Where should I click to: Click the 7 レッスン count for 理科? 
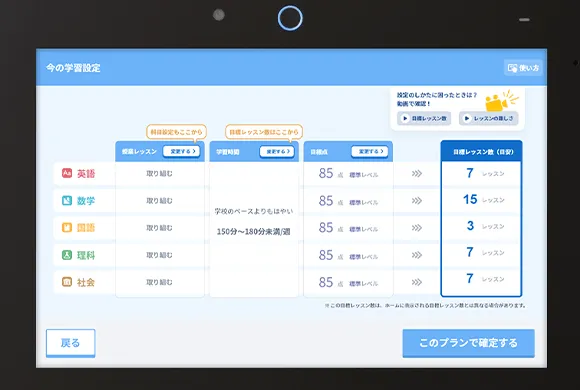pos(485,252)
